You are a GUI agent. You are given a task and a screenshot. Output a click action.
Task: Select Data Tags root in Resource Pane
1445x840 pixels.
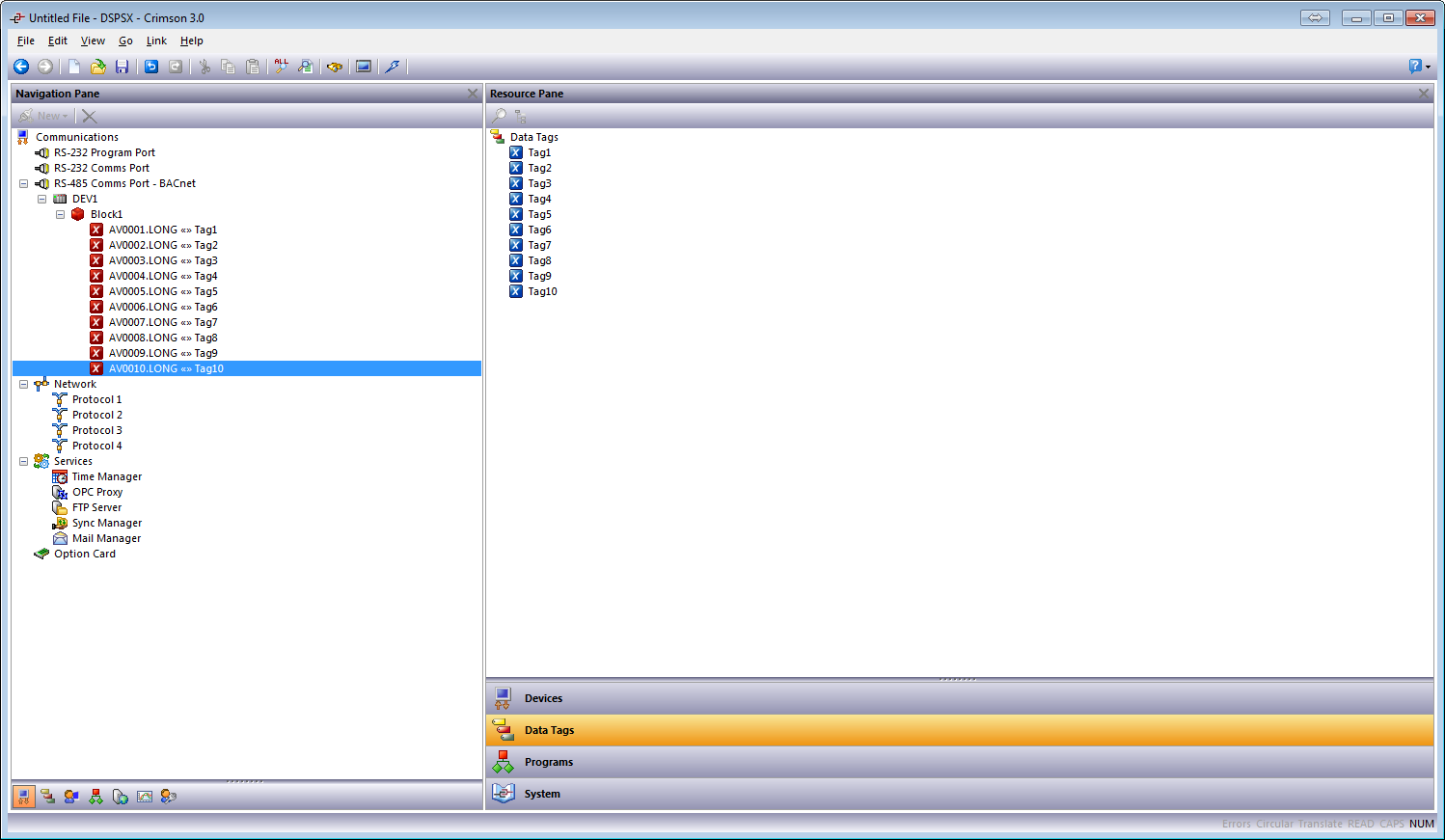pyautogui.click(x=533, y=137)
